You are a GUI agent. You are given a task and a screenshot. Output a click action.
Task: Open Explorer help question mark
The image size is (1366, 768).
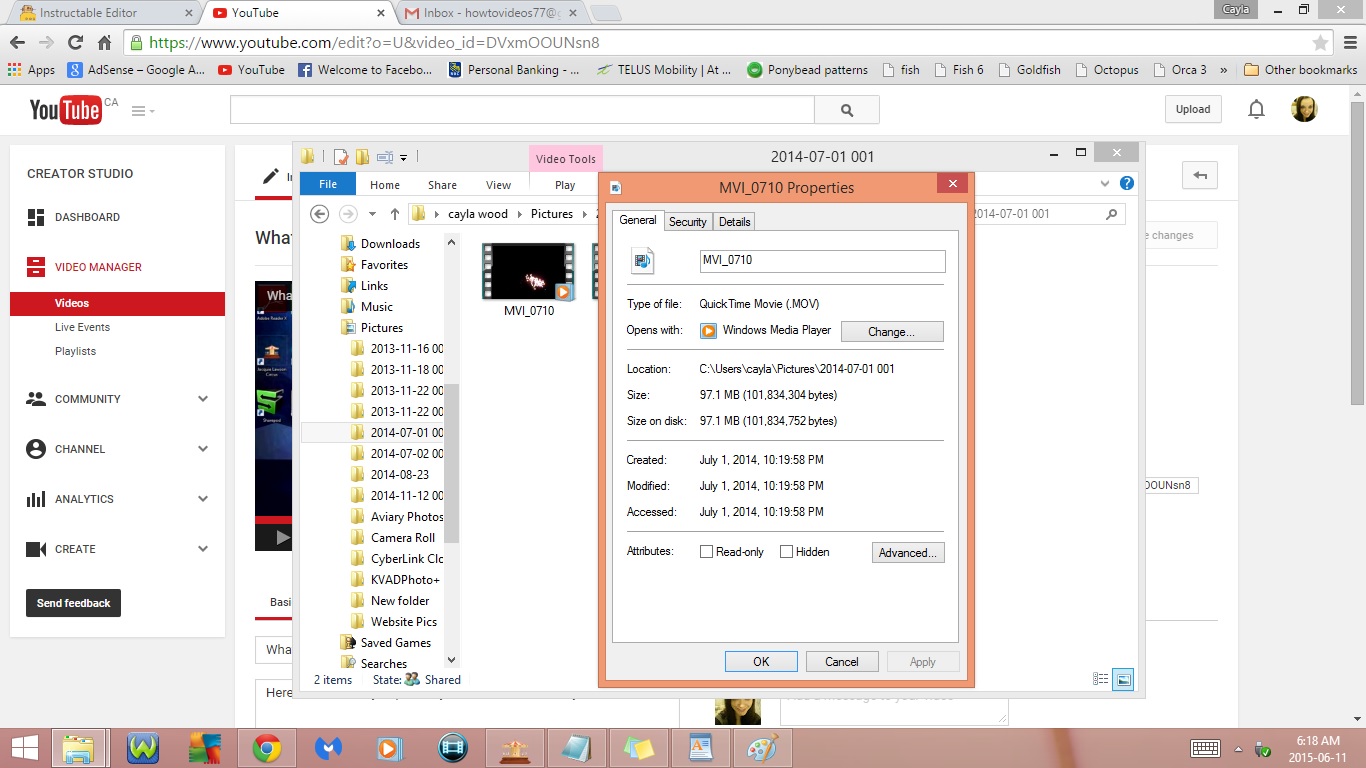(1127, 184)
